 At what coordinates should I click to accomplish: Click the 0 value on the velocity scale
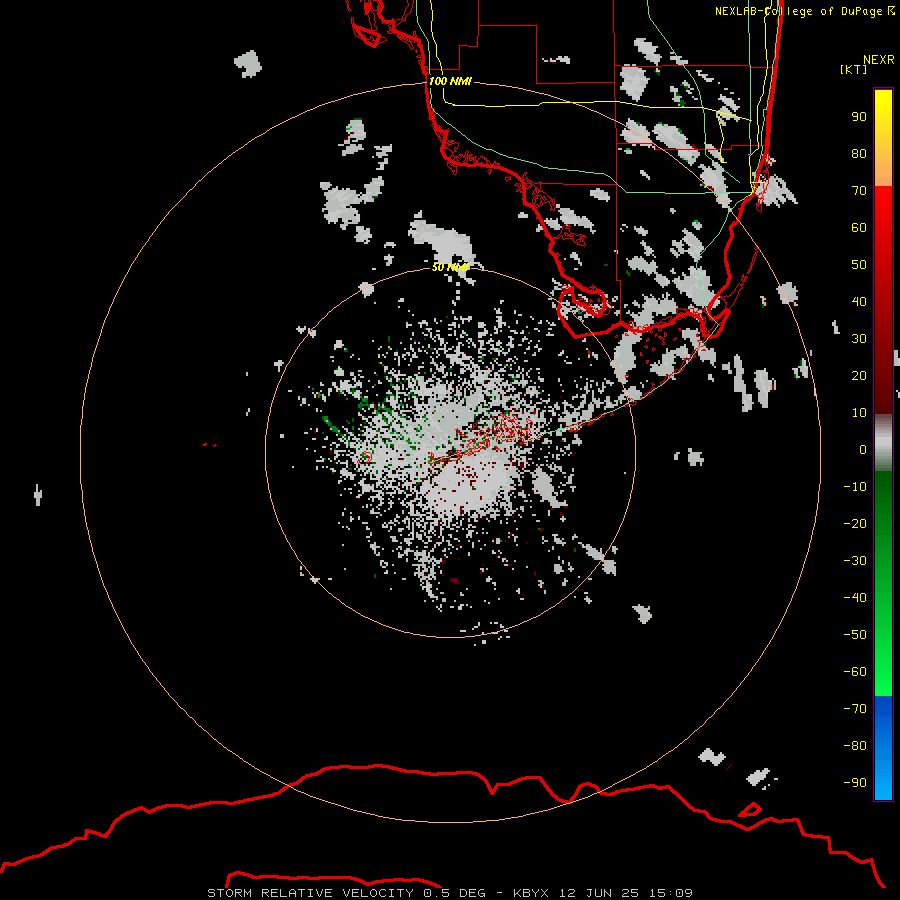pyautogui.click(x=863, y=449)
